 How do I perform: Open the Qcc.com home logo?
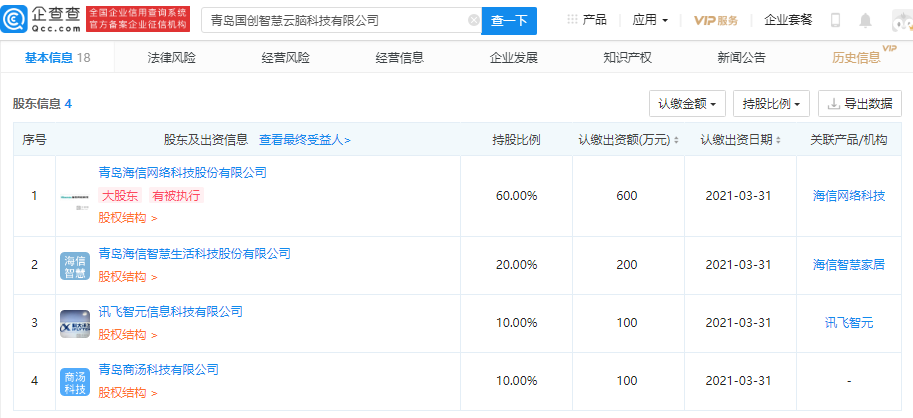pyautogui.click(x=41, y=20)
